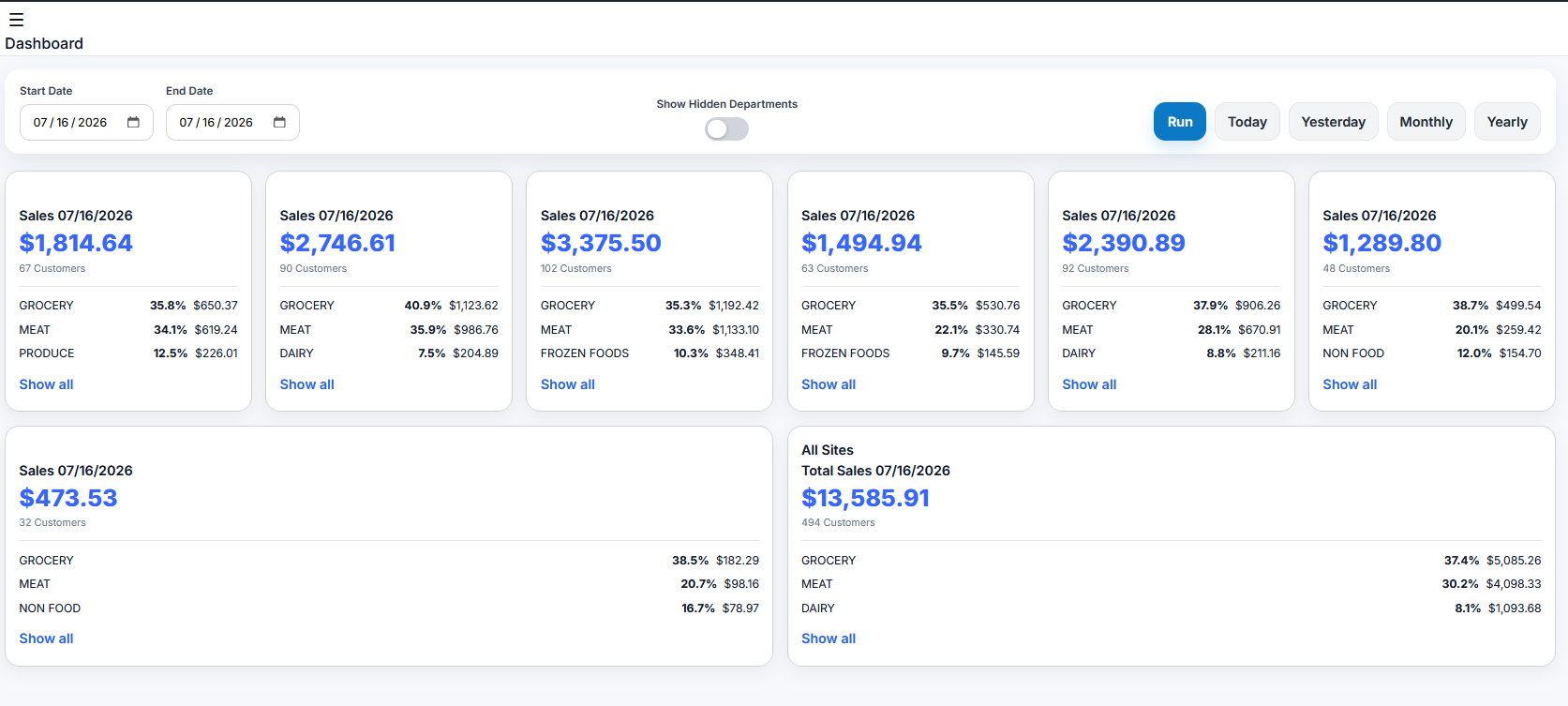
Task: Show all departments in the $473.53 card
Action: tap(46, 638)
